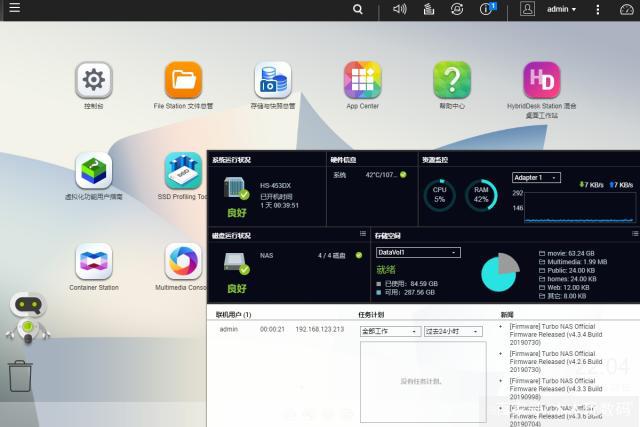Image resolution: width=640 pixels, height=427 pixels.
Task: Open the main hamburger menu
Action: 15,8
